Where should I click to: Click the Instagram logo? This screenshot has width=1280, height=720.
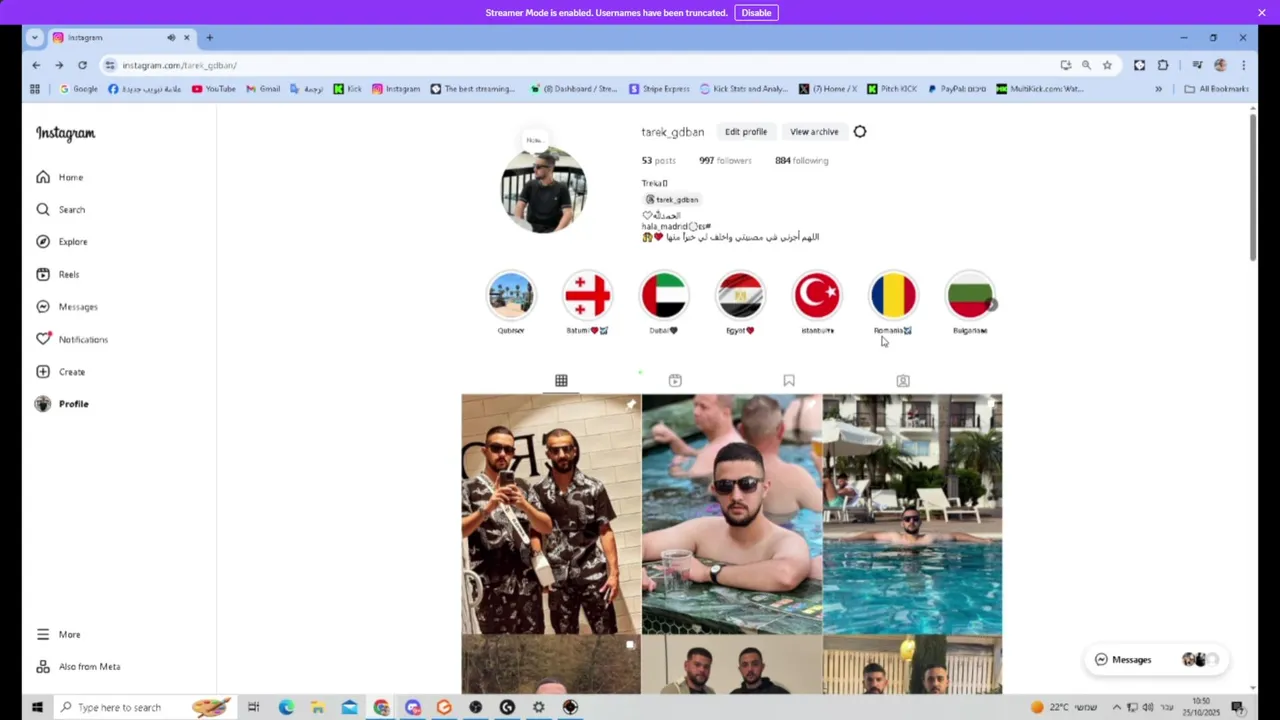pos(65,133)
